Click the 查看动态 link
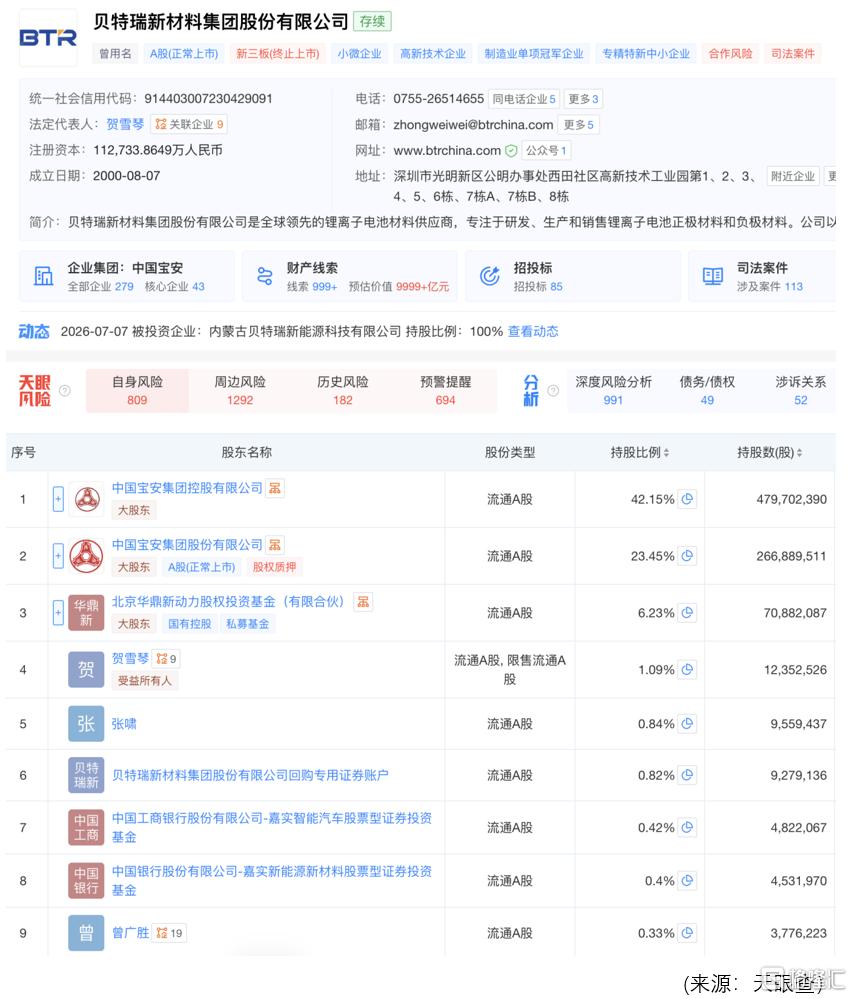Image resolution: width=852 pixels, height=999 pixels. 533,331
